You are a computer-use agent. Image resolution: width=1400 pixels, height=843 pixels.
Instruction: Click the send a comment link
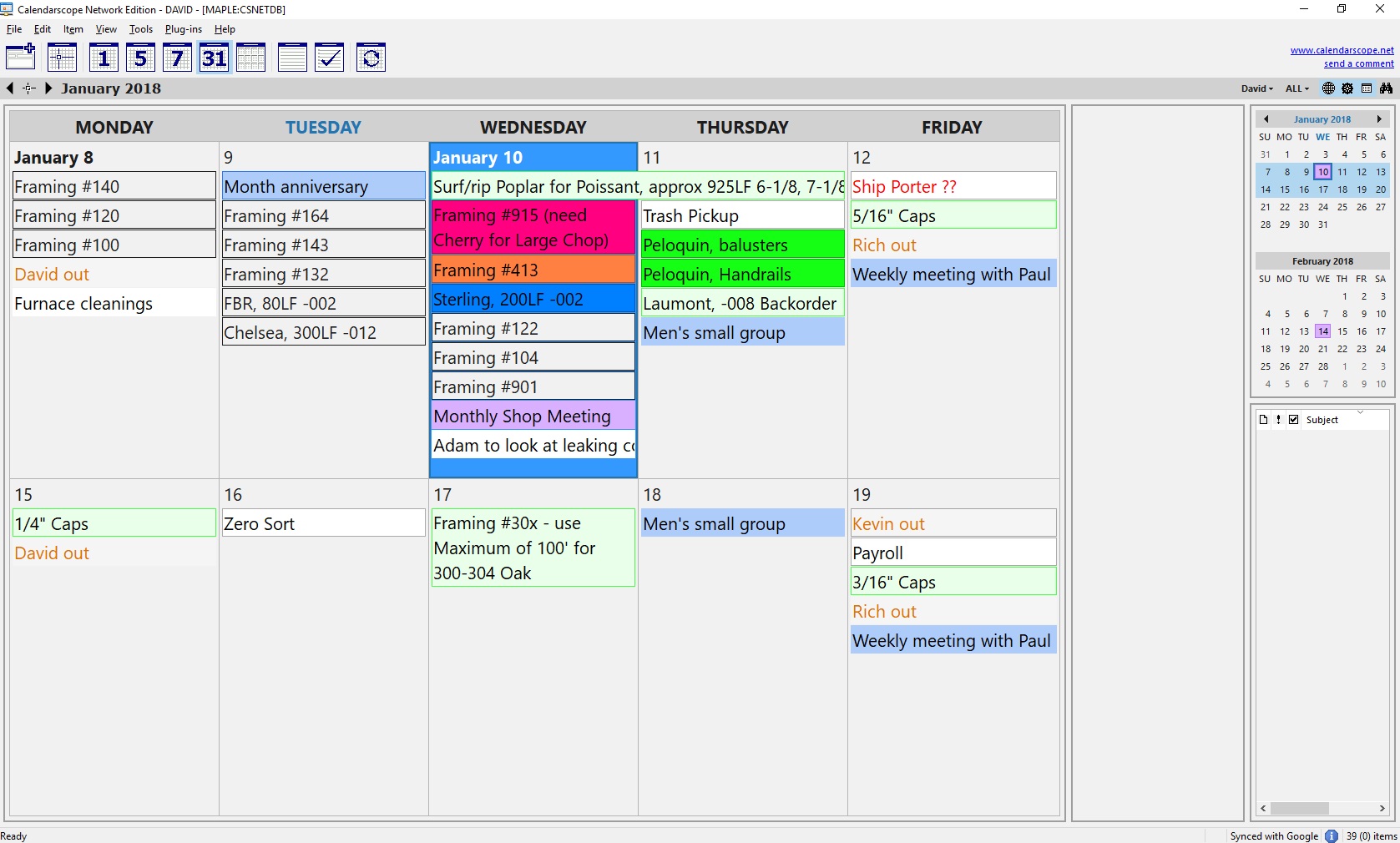tap(1358, 63)
